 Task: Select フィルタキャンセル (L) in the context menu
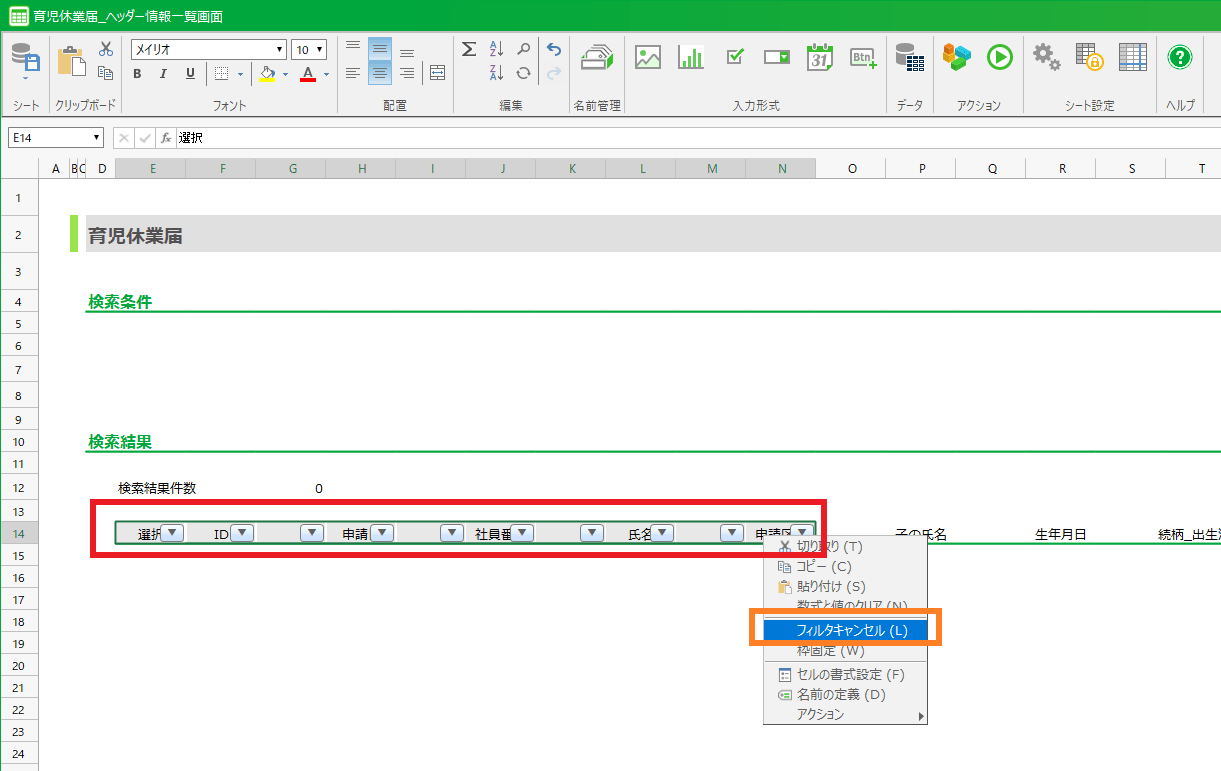pos(852,630)
